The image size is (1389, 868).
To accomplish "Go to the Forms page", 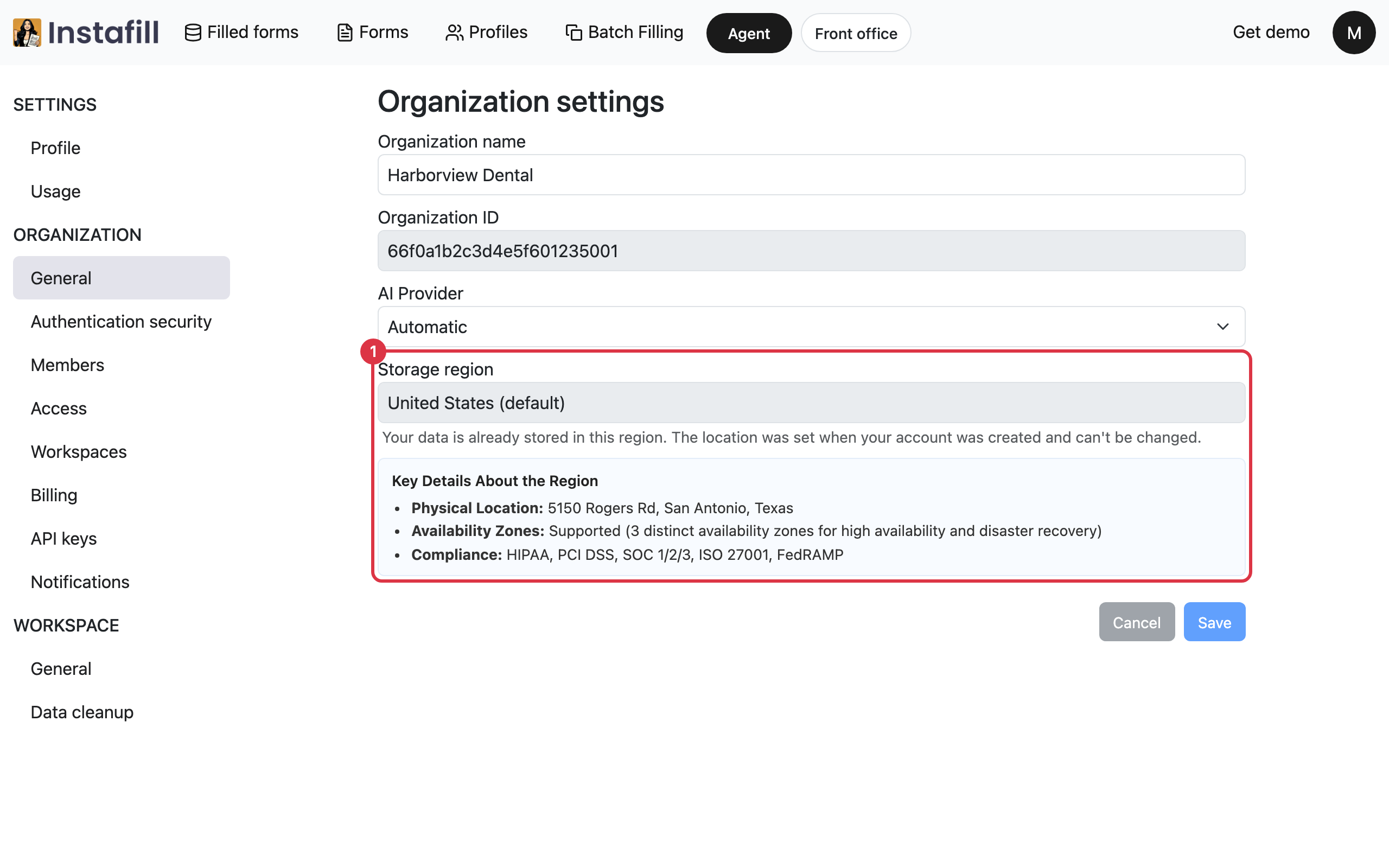I will [x=373, y=32].
